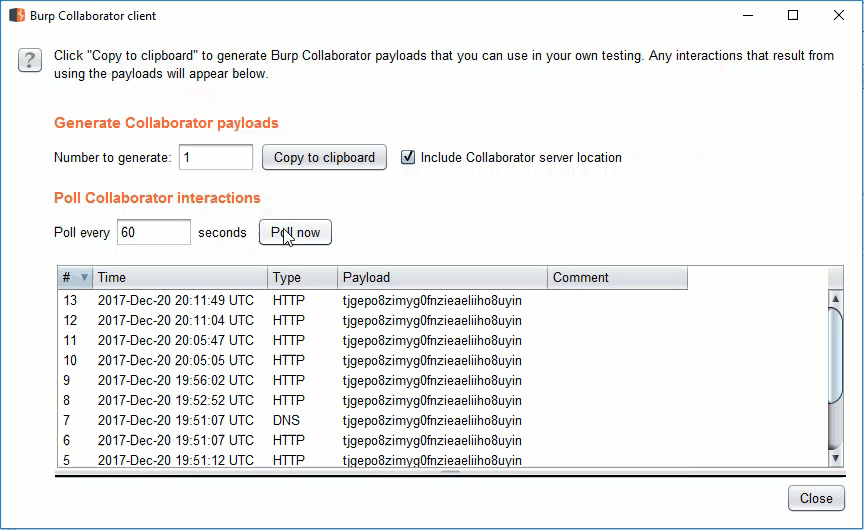
Task: Select interaction row 13
Action: [442, 300]
